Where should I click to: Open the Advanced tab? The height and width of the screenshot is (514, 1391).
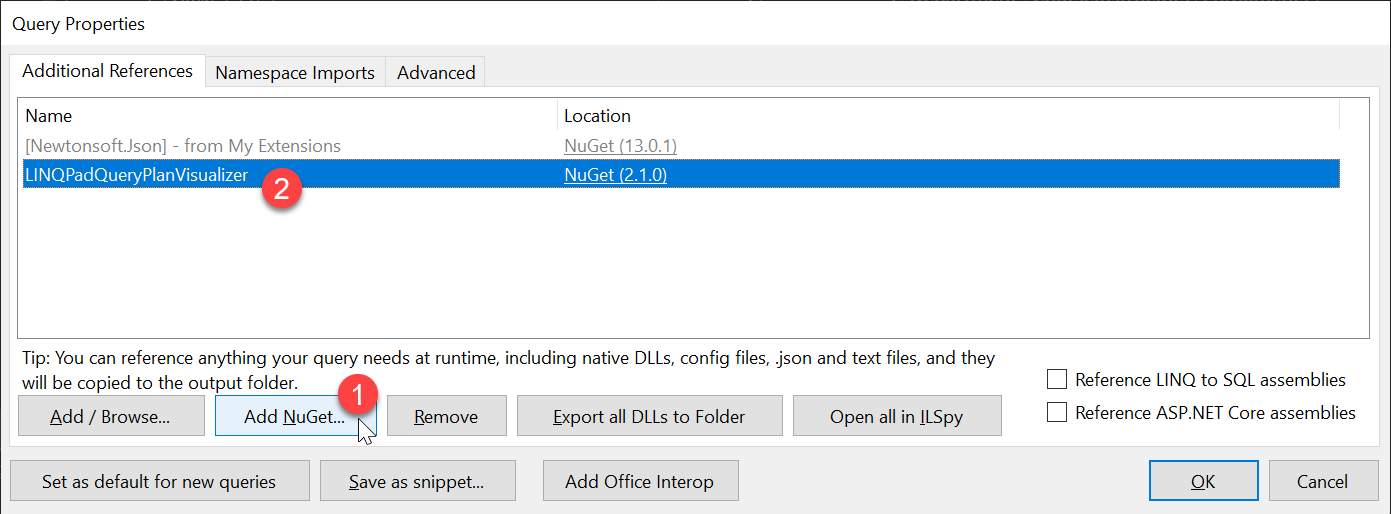pyautogui.click(x=436, y=72)
